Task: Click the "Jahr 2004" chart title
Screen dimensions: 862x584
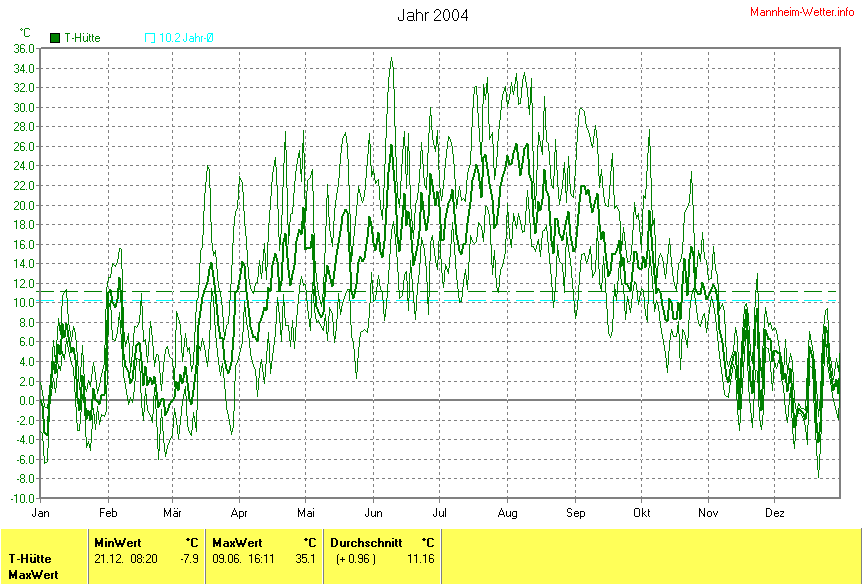Action: (432, 15)
